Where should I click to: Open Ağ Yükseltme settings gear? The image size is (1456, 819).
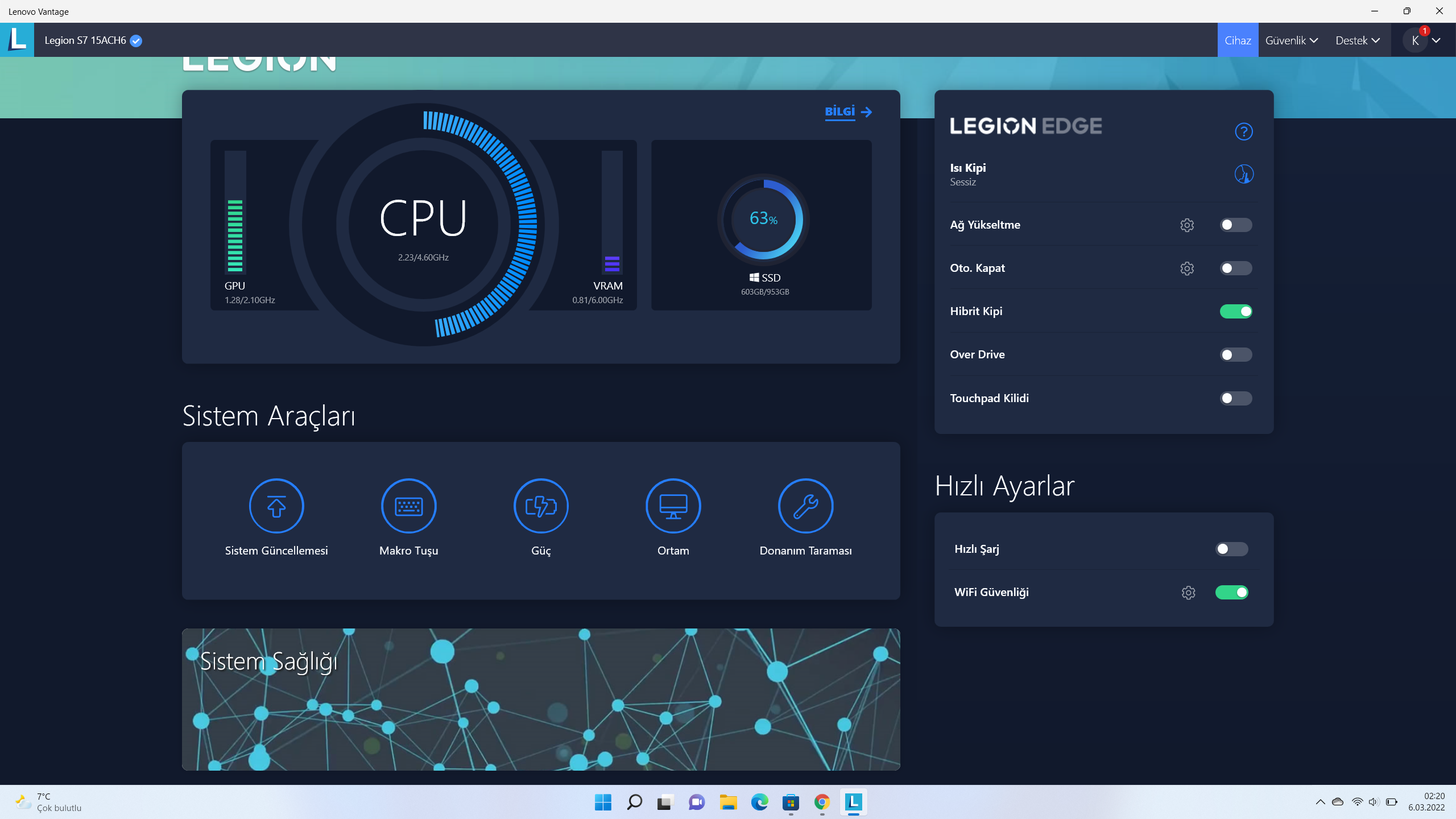pos(1187,225)
